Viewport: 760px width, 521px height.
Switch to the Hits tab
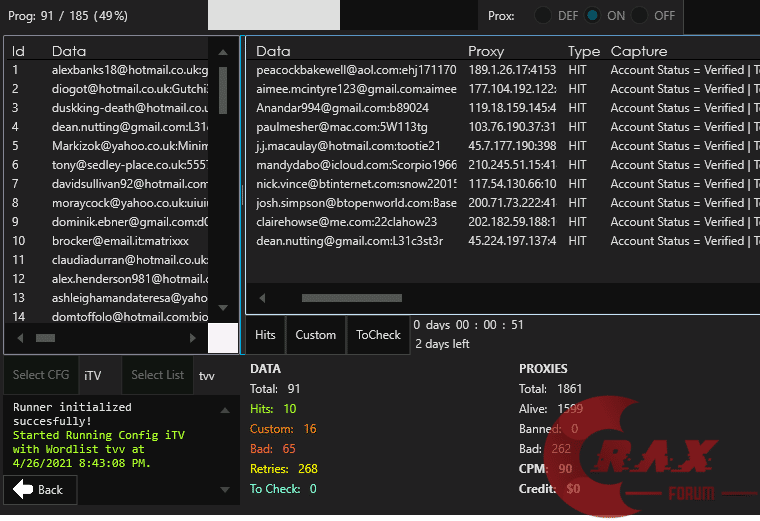pyautogui.click(x=265, y=335)
